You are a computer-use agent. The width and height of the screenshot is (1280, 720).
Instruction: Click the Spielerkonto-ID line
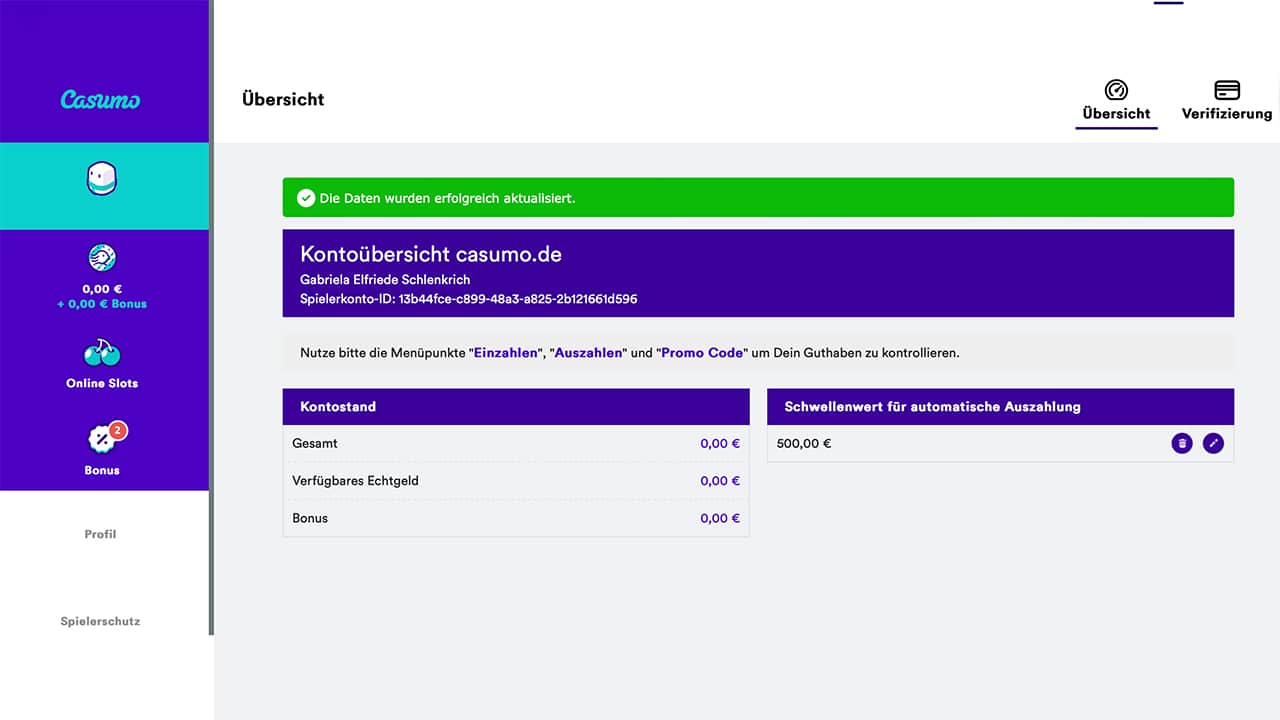(x=468, y=299)
